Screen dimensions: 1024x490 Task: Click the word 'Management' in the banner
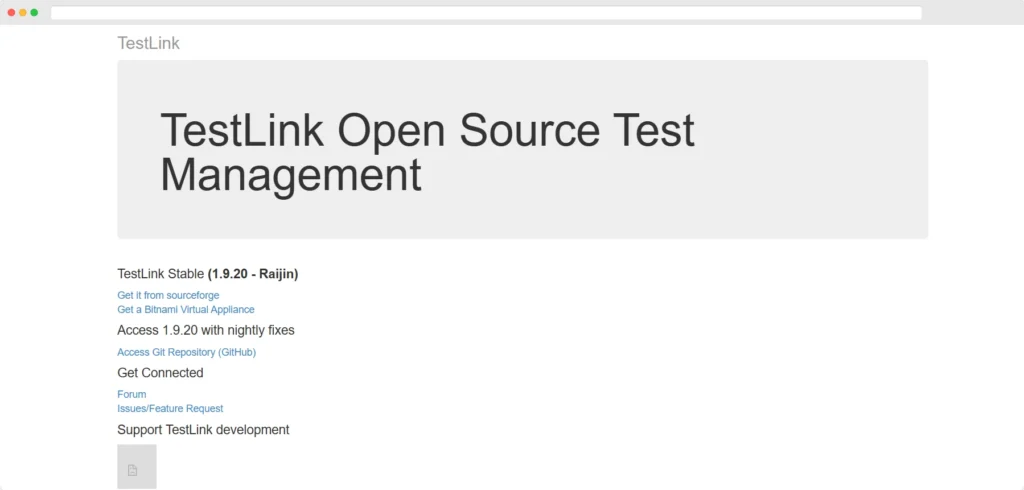click(291, 175)
